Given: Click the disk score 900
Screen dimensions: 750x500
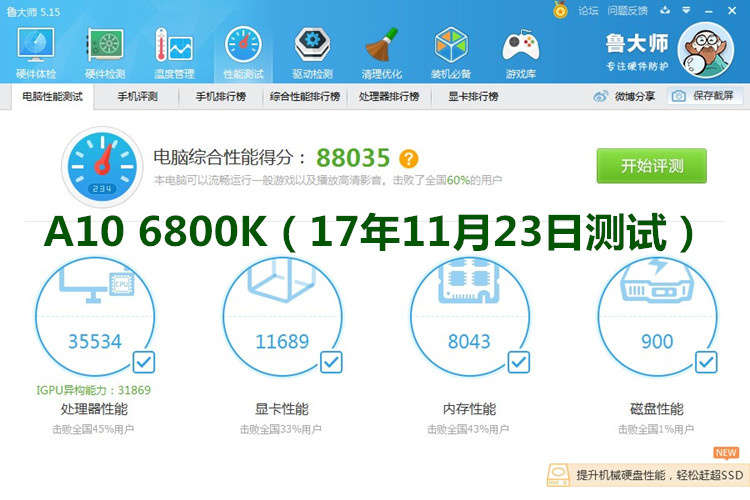Looking at the screenshot, I should click(x=657, y=342).
